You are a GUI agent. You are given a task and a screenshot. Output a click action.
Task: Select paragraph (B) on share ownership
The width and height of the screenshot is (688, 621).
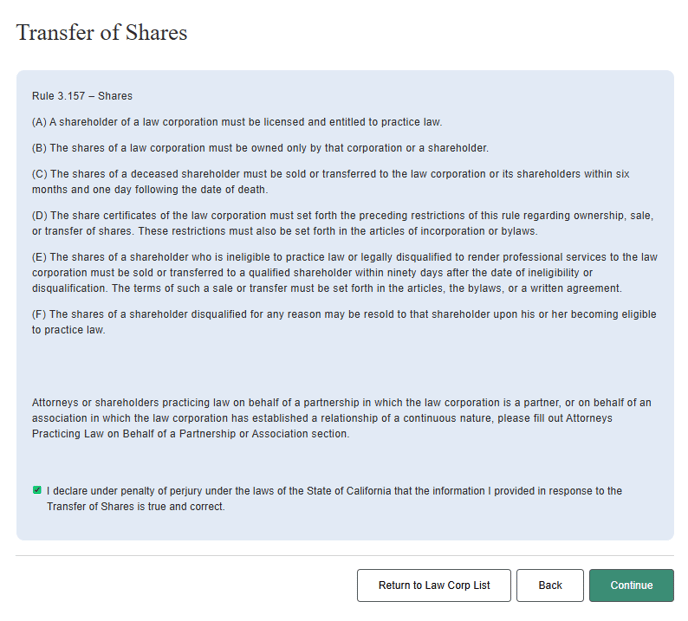[260, 148]
